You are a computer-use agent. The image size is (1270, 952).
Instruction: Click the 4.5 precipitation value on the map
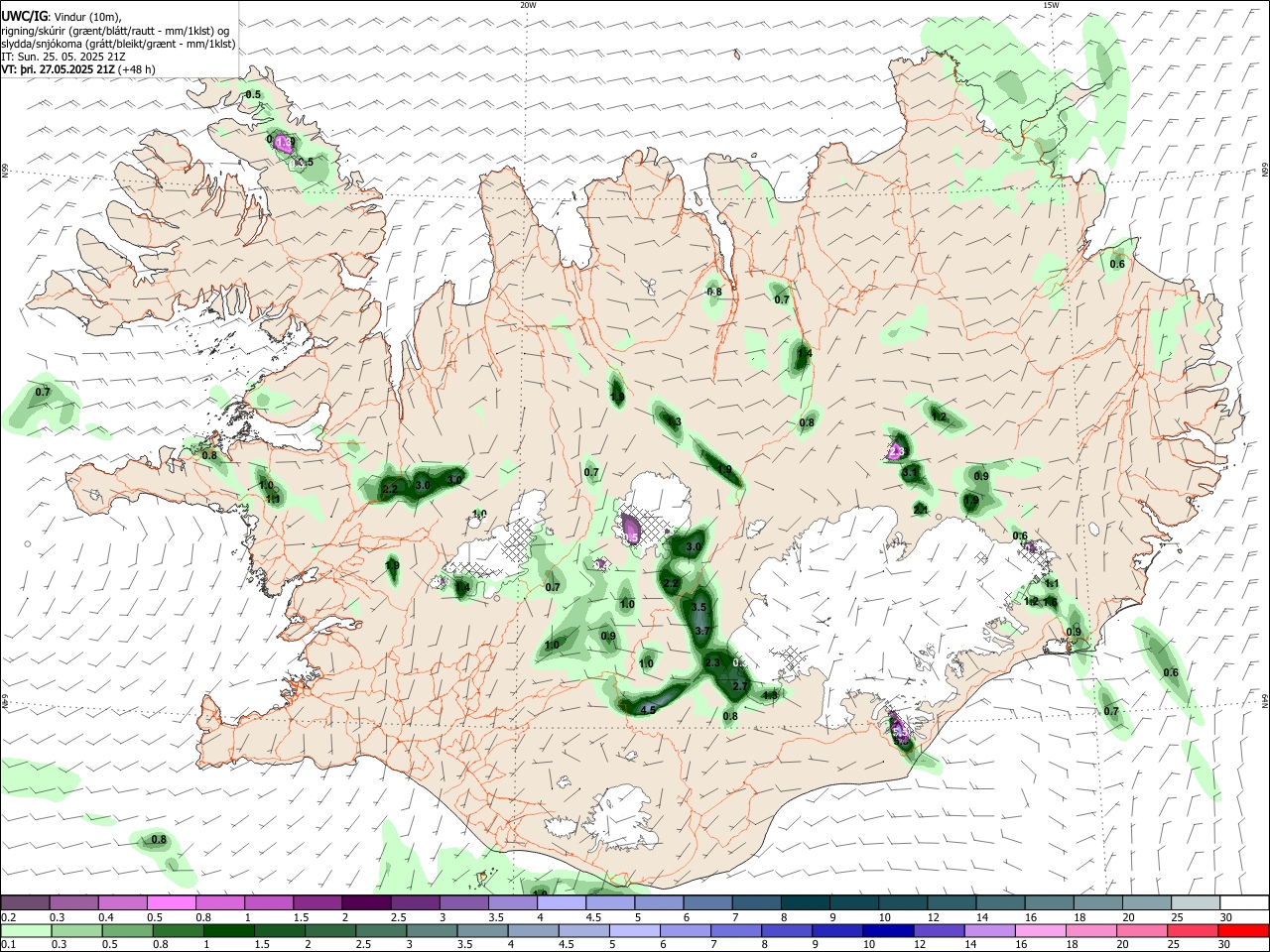point(648,710)
